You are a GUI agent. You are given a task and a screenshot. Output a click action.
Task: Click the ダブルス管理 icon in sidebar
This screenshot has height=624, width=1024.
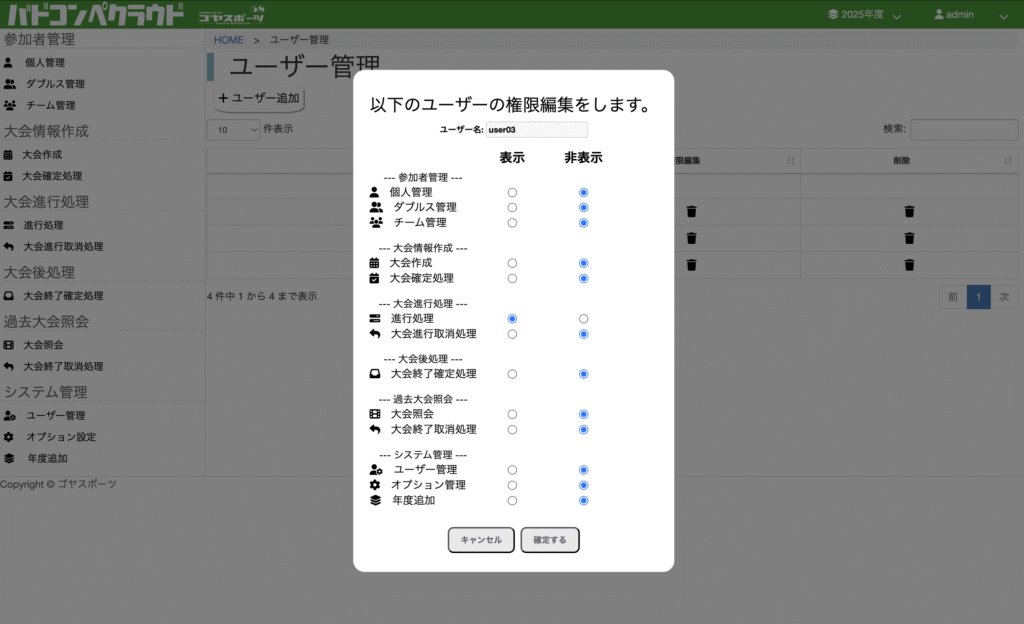pyautogui.click(x=10, y=84)
